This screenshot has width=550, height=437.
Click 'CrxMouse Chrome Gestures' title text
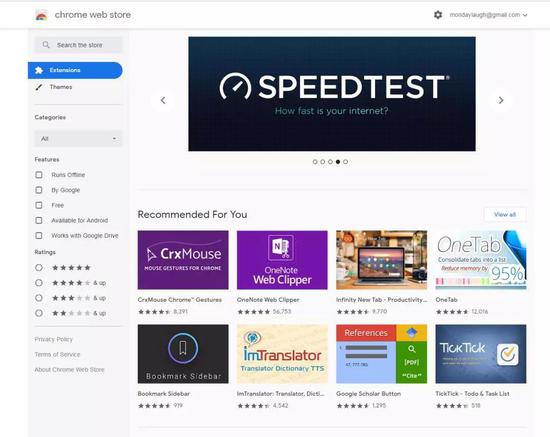click(x=180, y=300)
